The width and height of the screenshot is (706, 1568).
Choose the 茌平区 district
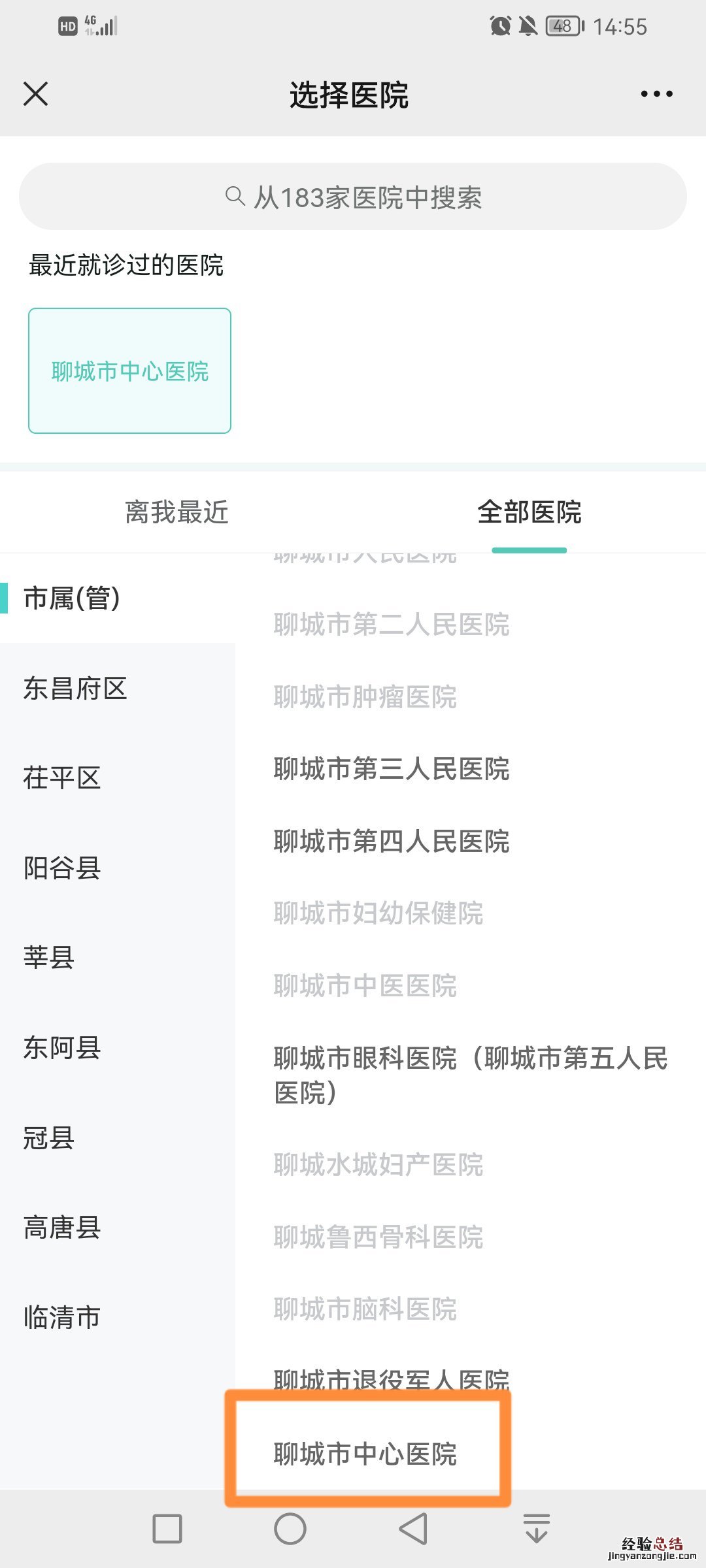tap(62, 778)
